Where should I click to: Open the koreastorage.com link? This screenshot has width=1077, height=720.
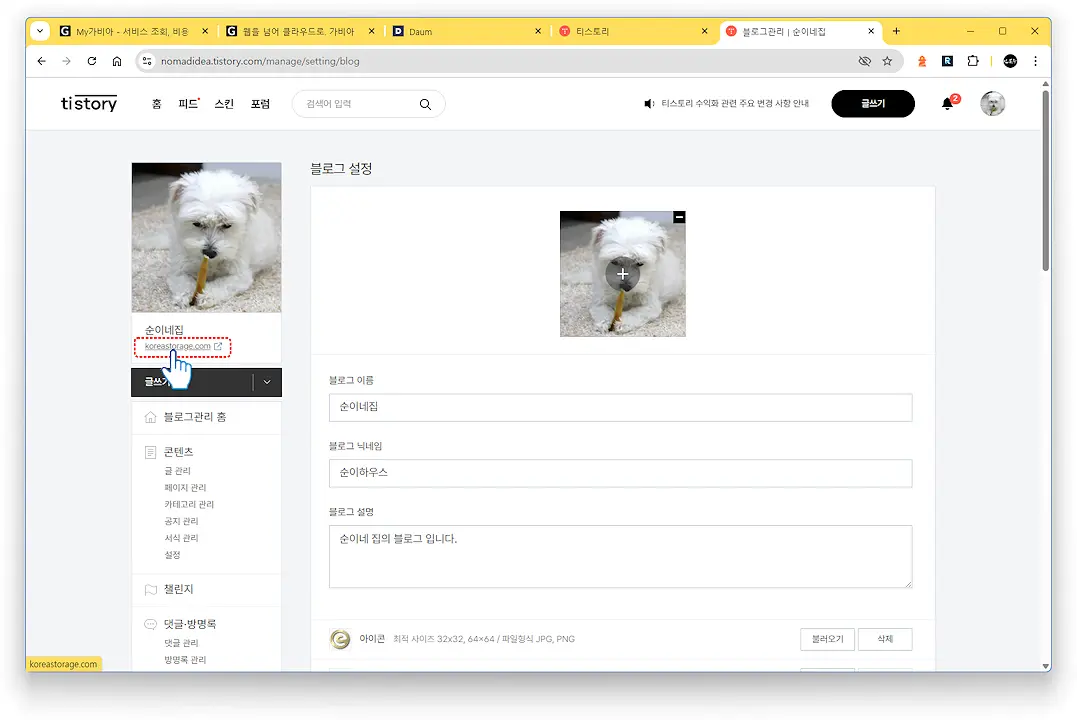coord(176,347)
